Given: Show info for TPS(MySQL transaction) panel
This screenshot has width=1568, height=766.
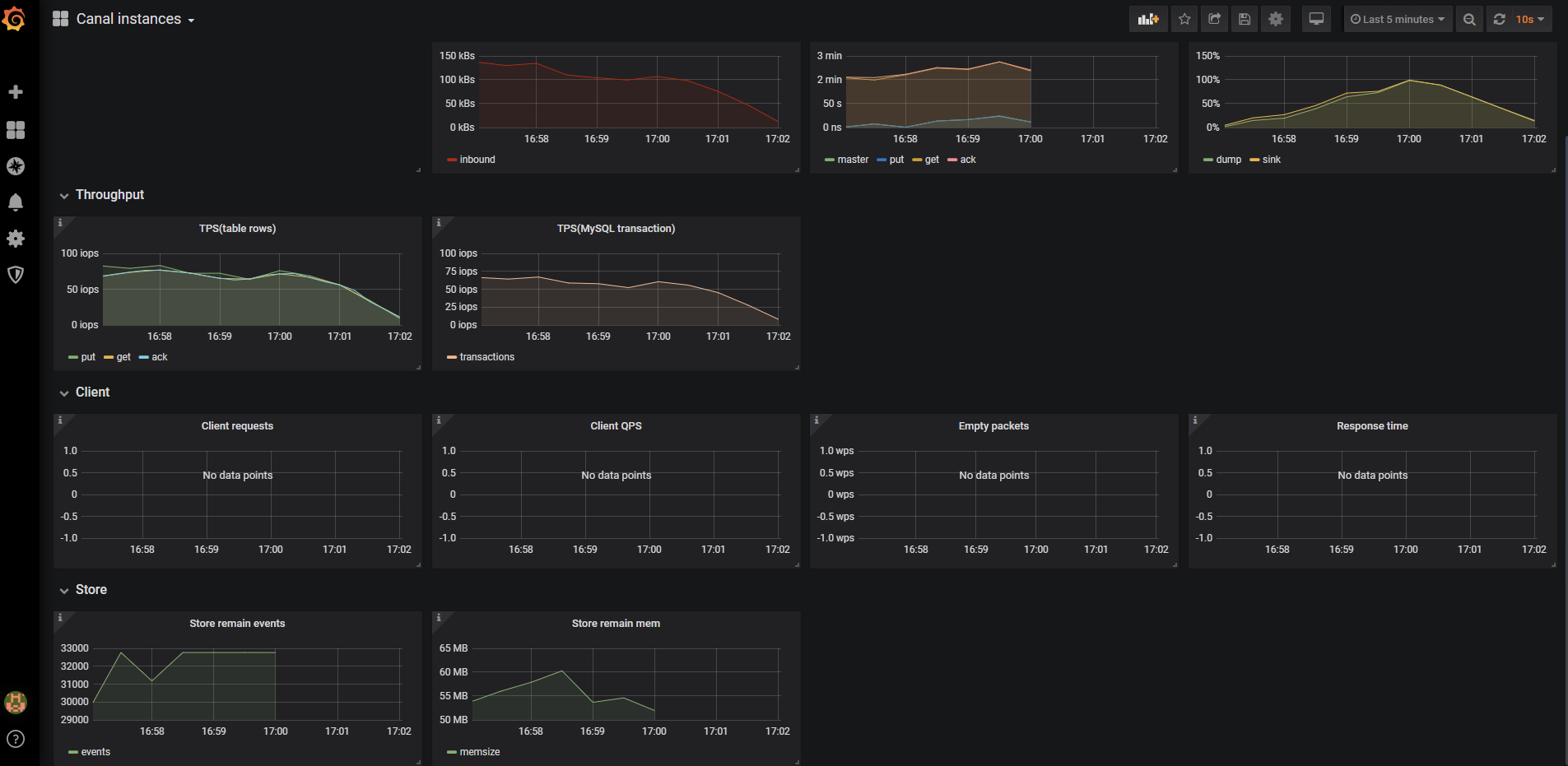Looking at the screenshot, I should tap(438, 222).
